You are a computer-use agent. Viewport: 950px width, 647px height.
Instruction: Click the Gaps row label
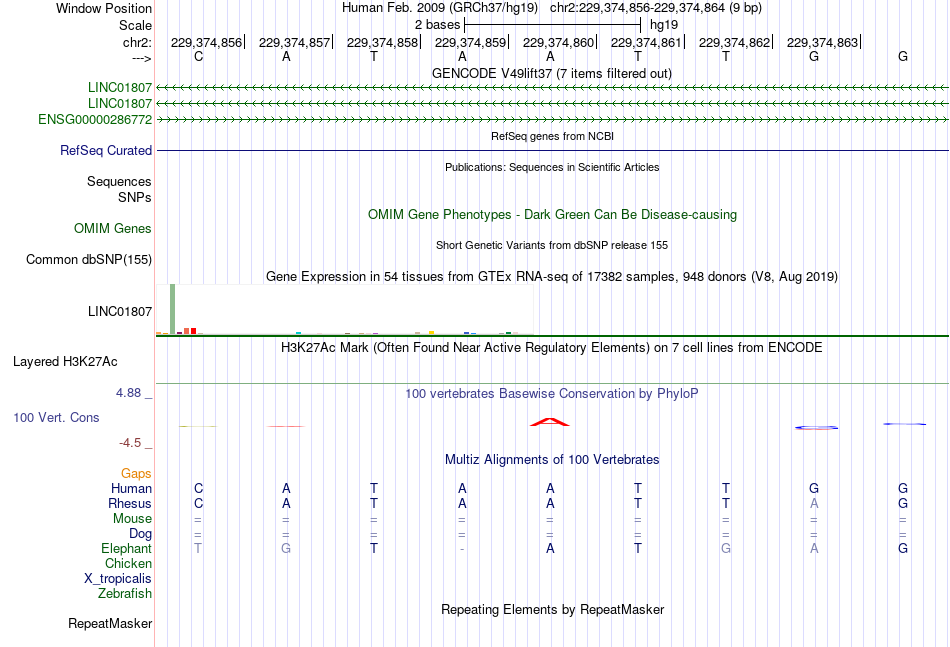point(136,473)
